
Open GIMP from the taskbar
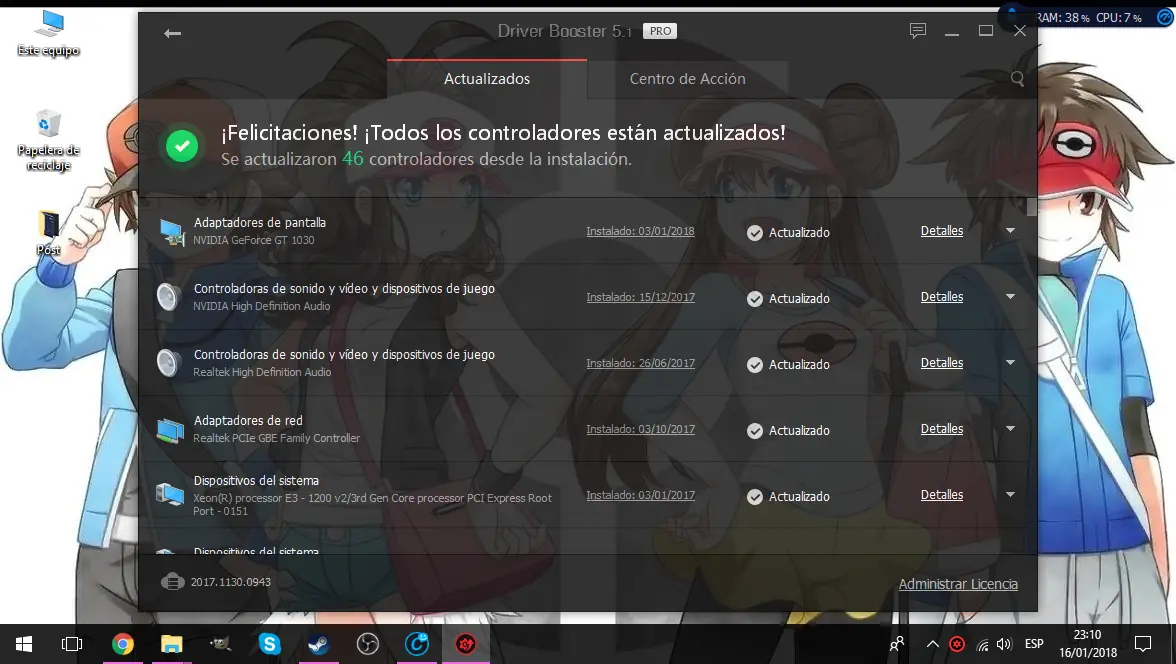coord(220,644)
